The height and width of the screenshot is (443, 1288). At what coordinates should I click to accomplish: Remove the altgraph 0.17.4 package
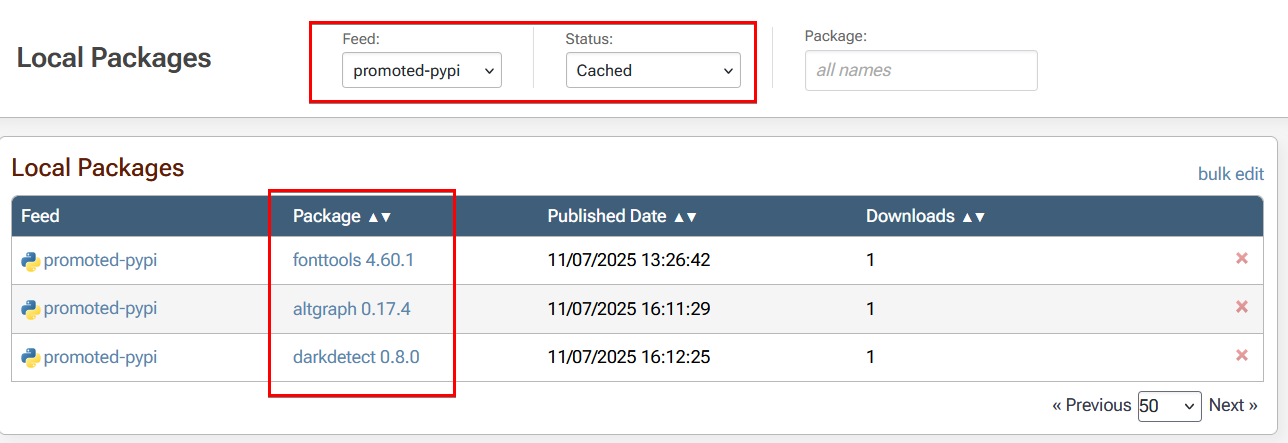tap(1242, 307)
